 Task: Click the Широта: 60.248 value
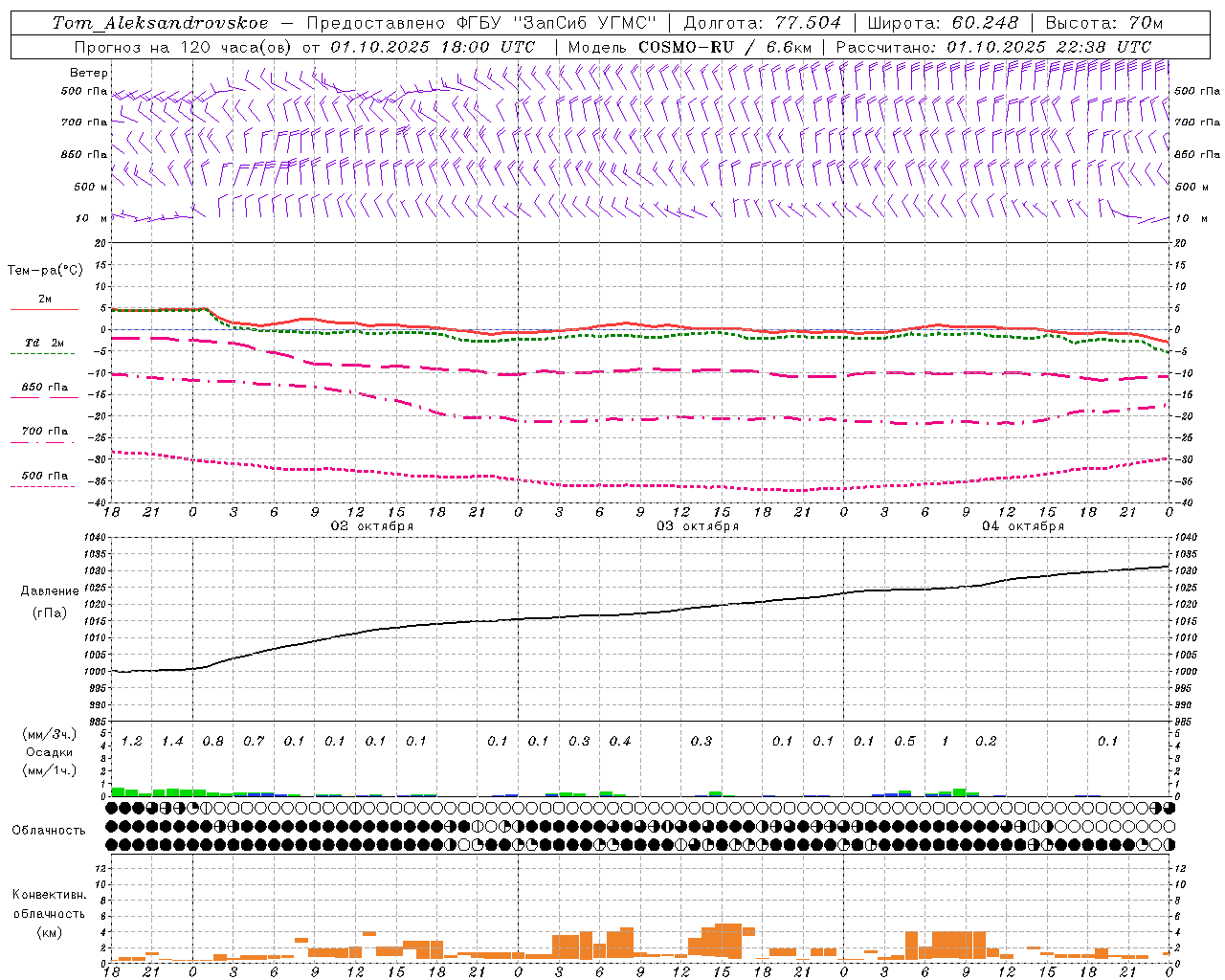[943, 23]
